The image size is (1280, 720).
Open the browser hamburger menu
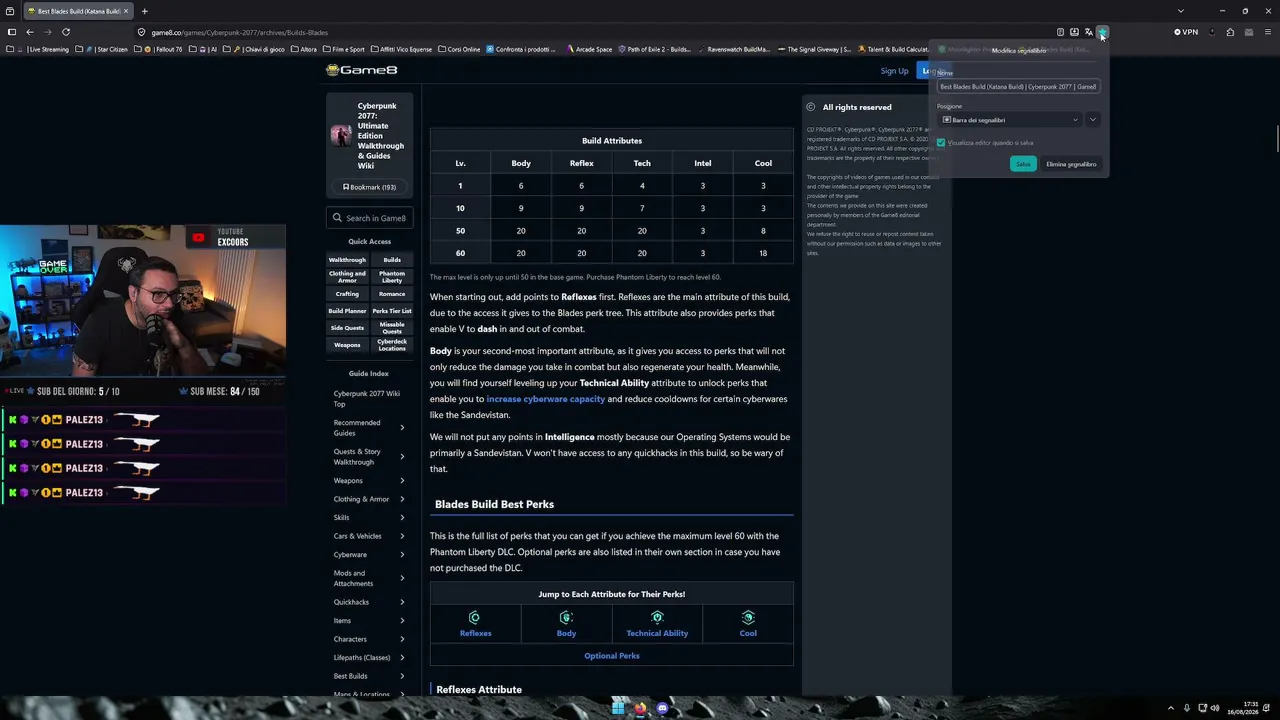(x=1268, y=32)
